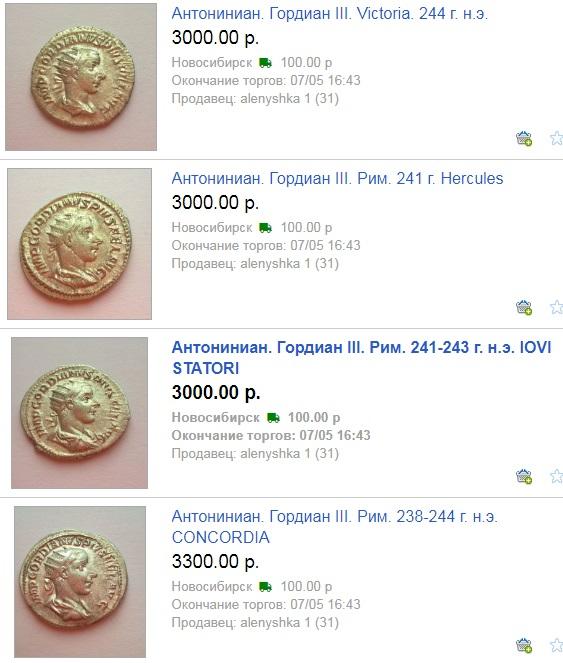
Task: Star the Hercules listing as favorite
Action: (x=556, y=307)
